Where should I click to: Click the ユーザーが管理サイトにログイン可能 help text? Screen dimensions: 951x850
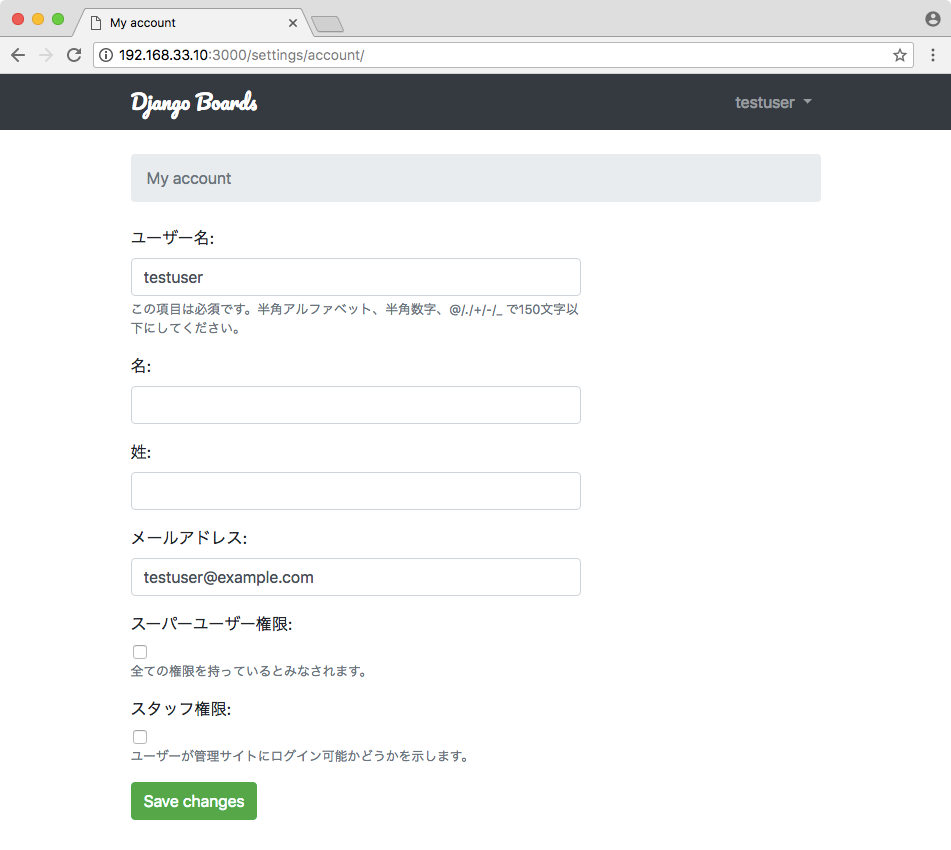pyautogui.click(x=300, y=756)
